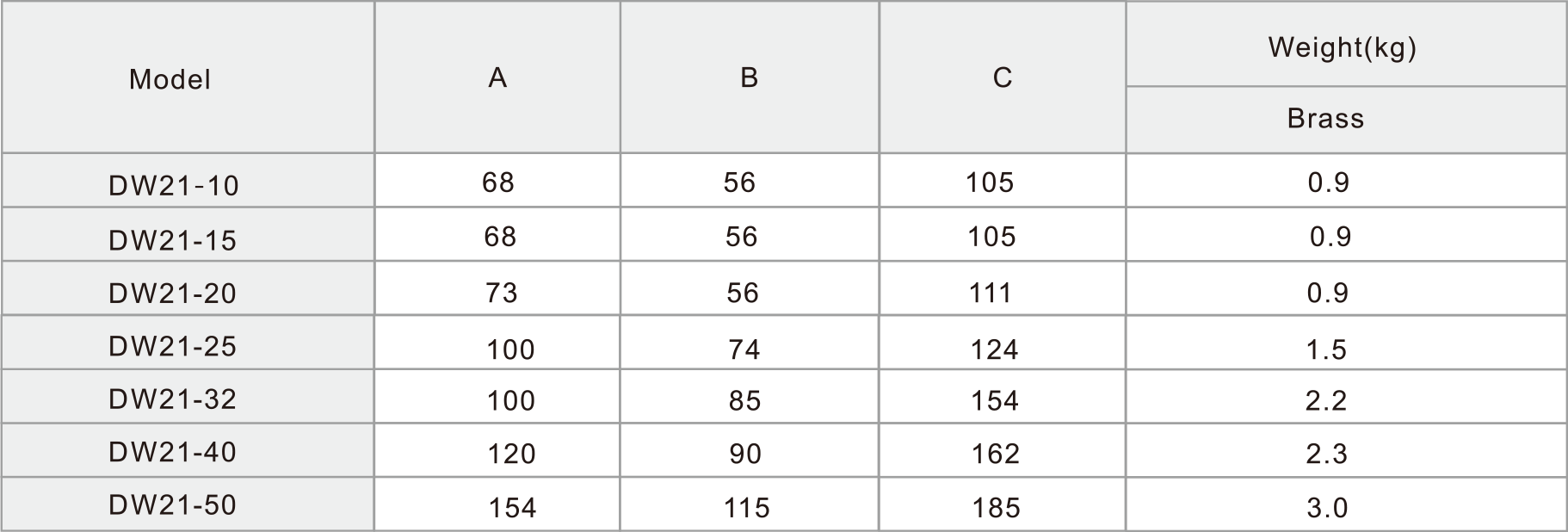Click column C header cell
1568x532 pixels.
(1003, 78)
